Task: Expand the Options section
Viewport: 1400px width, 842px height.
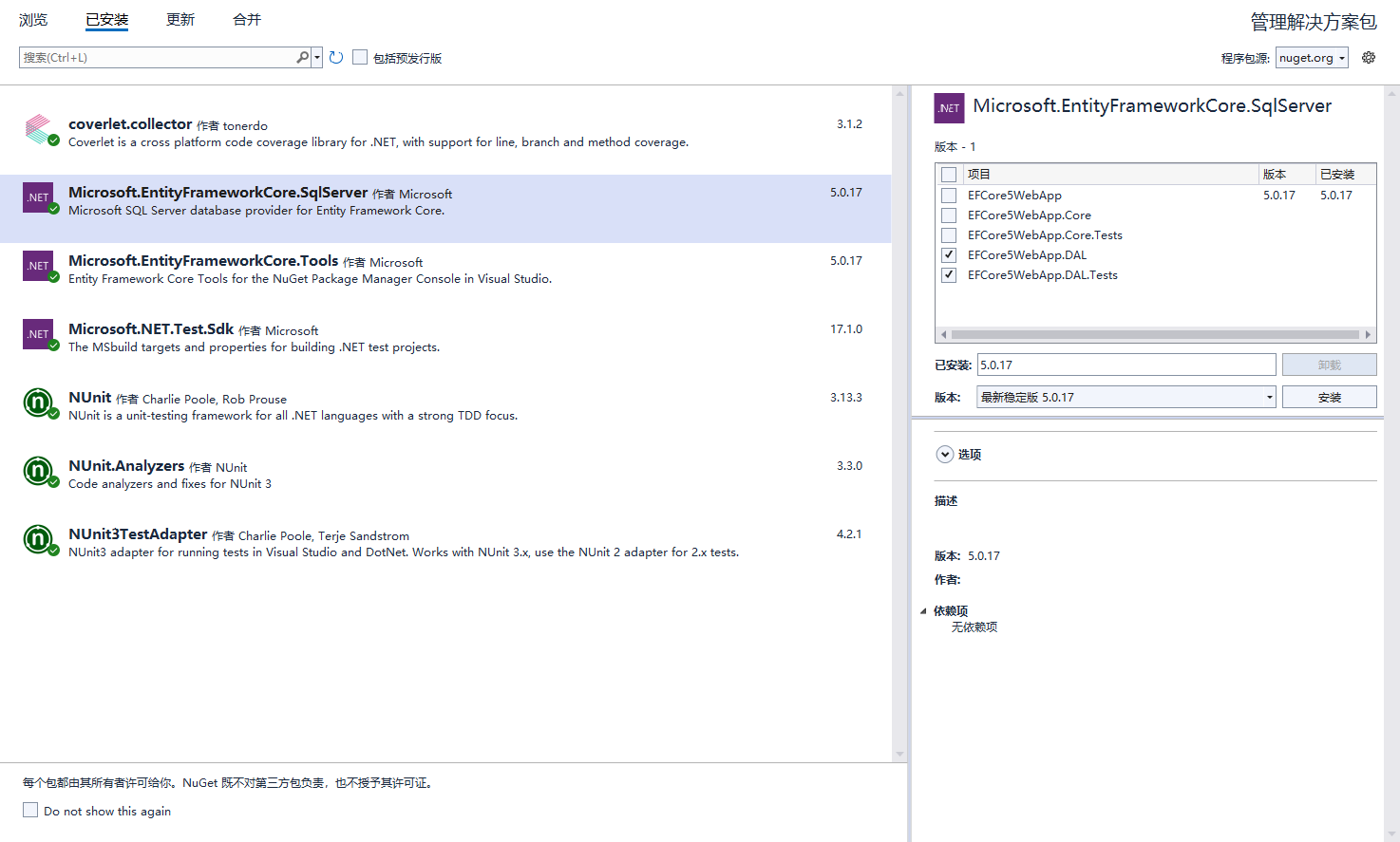Action: coord(945,454)
